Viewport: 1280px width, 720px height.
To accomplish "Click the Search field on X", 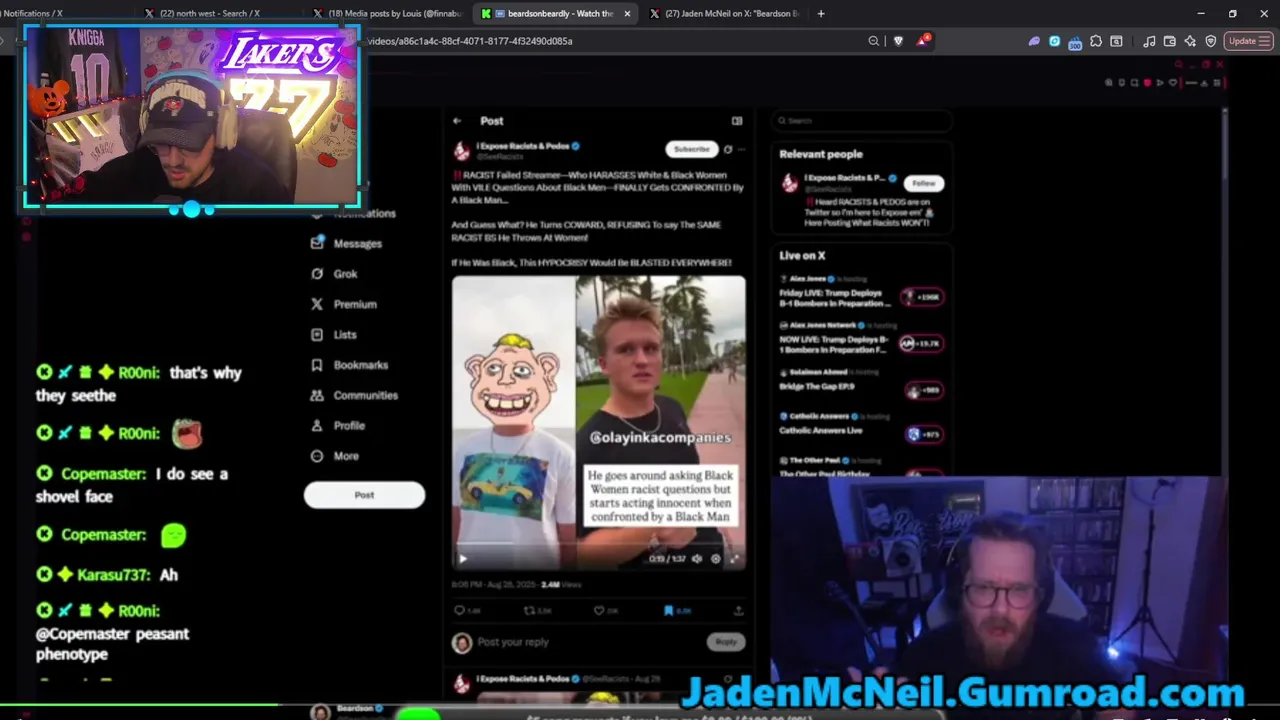I will tap(862, 121).
